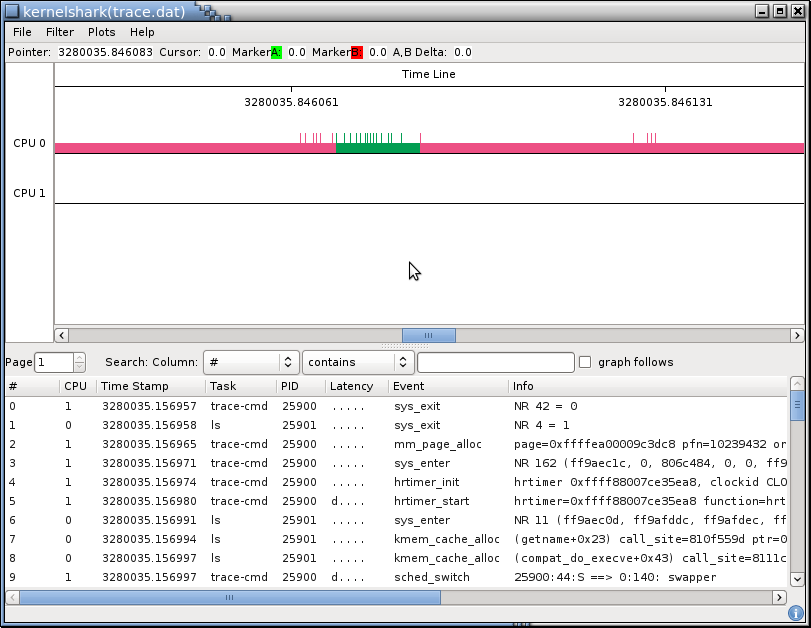The height and width of the screenshot is (628, 811).
Task: Click the event table scroll-right arrow
Action: coord(779,597)
